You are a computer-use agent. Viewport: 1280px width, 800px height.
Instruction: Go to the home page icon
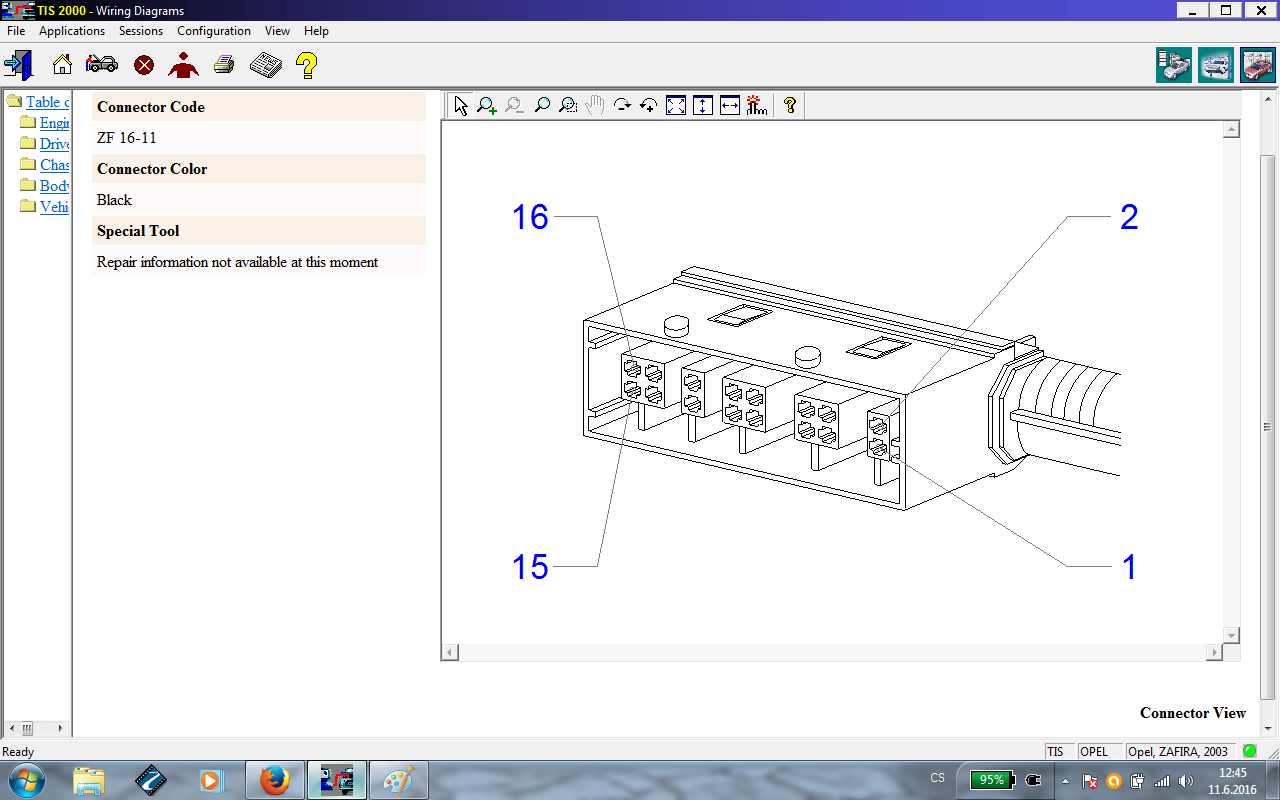tap(62, 66)
